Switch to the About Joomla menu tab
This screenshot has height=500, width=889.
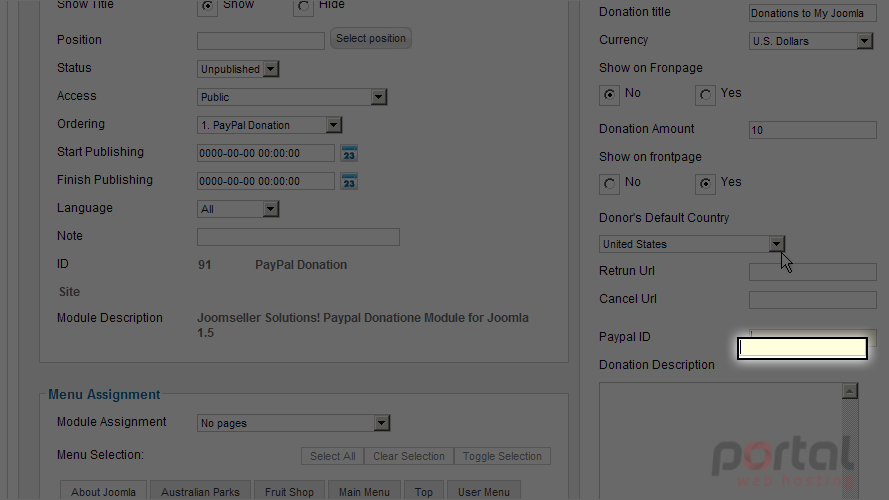(103, 491)
